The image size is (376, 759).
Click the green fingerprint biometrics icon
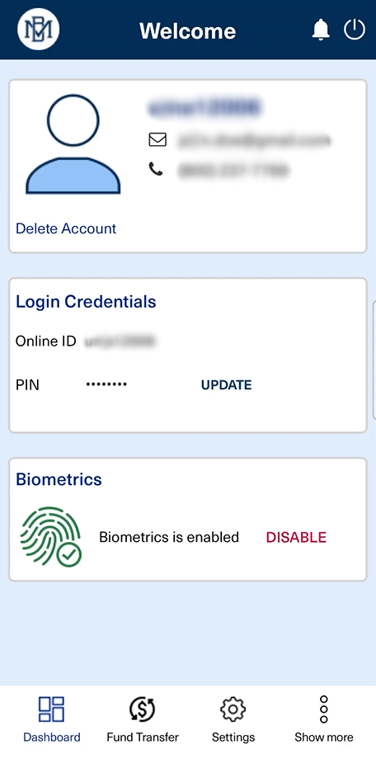51,536
